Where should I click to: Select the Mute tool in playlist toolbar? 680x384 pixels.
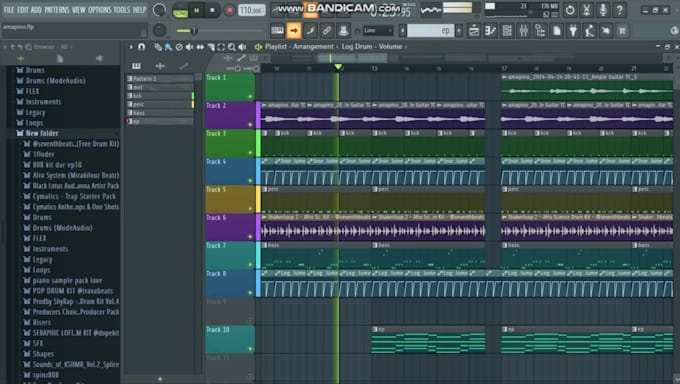tap(190, 47)
